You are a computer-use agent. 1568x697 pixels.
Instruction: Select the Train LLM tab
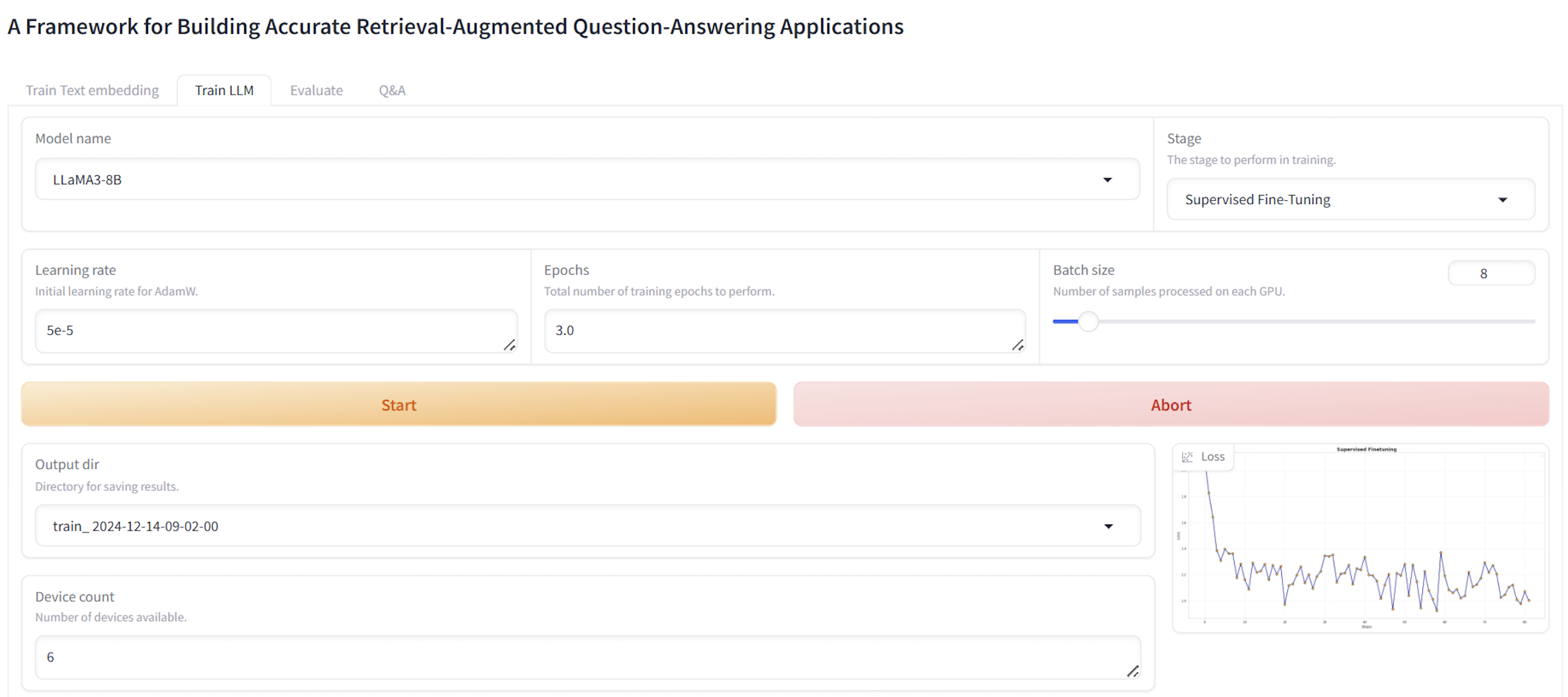coord(224,90)
